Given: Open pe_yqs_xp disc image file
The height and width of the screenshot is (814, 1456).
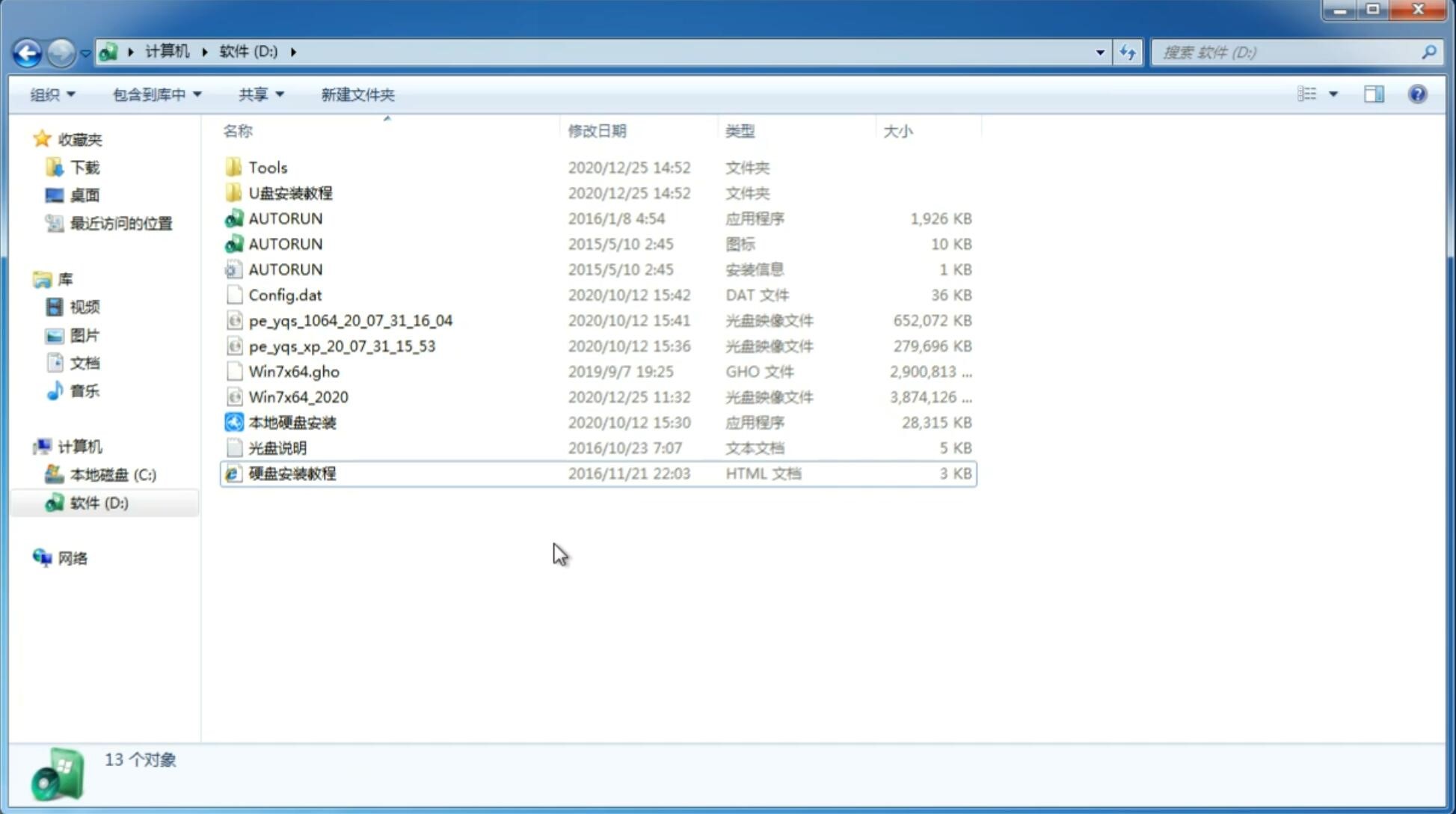Looking at the screenshot, I should click(x=342, y=346).
